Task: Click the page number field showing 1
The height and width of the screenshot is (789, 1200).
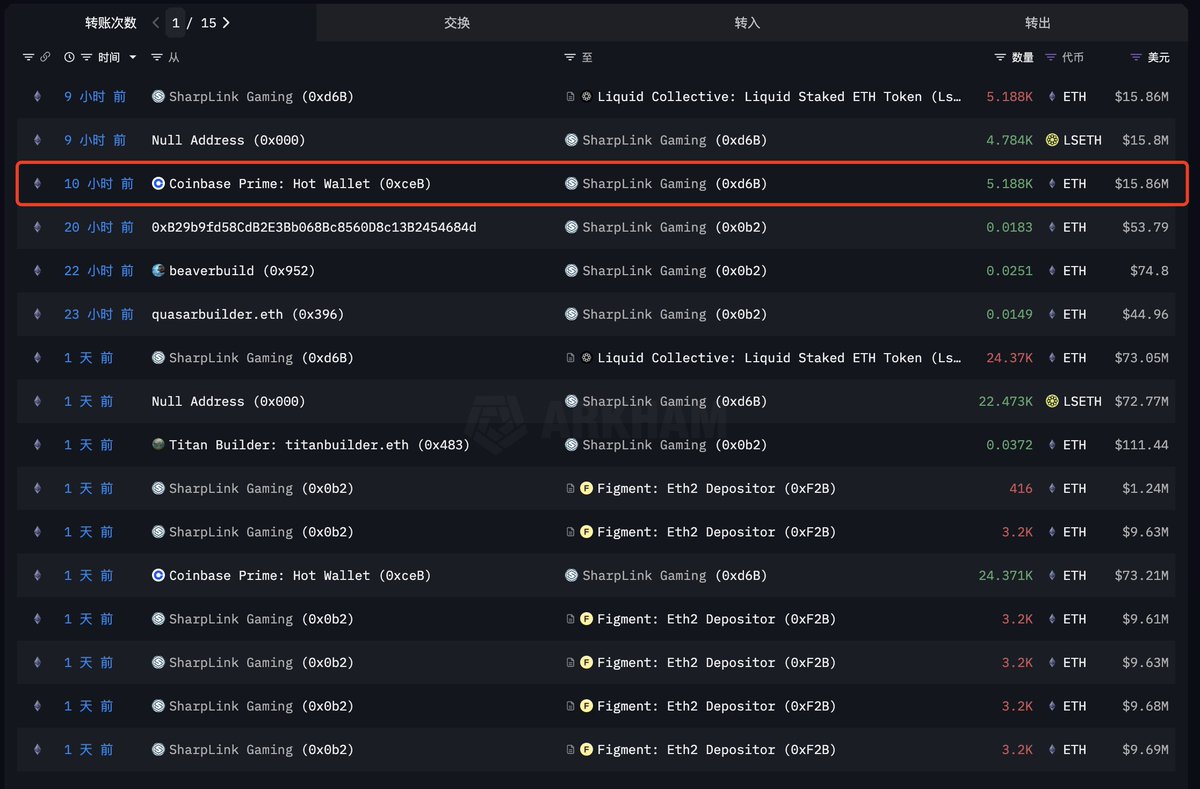Action: point(176,22)
